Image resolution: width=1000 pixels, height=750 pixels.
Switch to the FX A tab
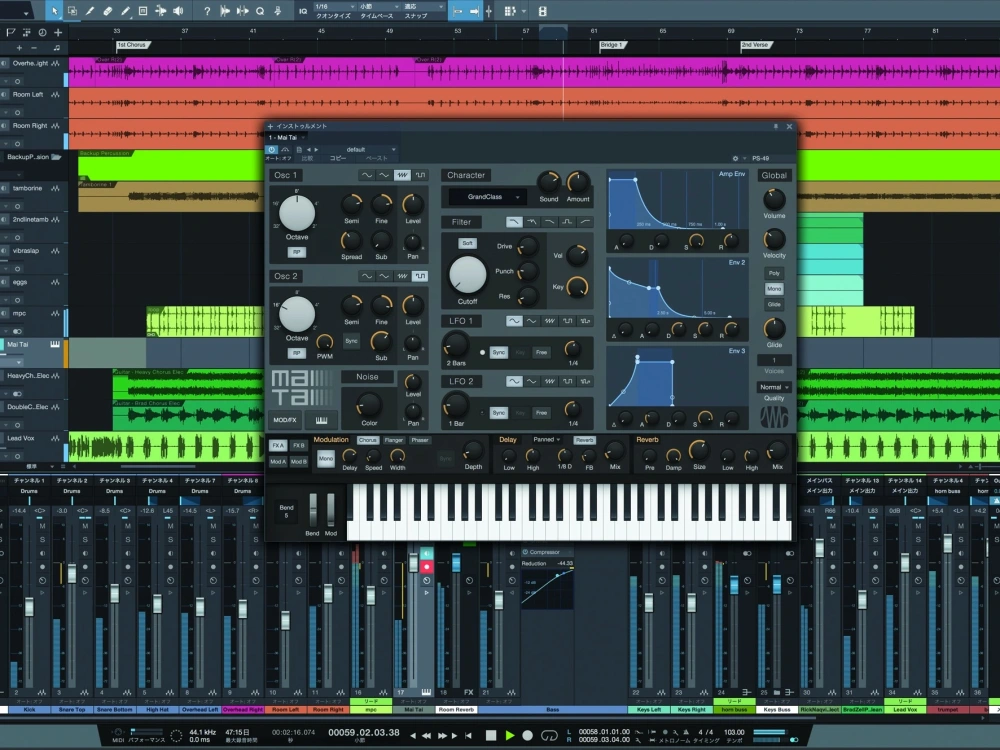(278, 446)
